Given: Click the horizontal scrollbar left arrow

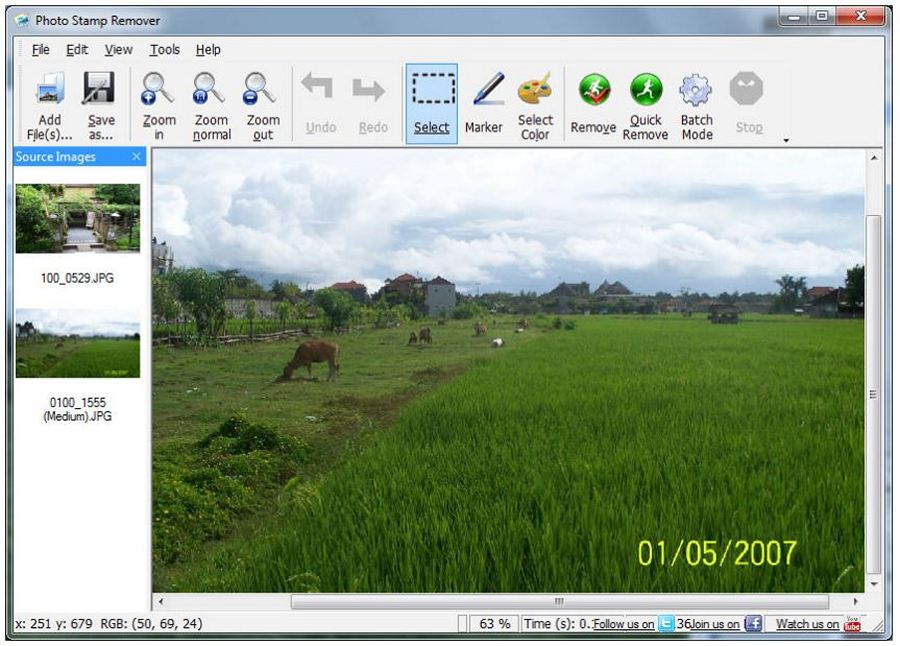Looking at the screenshot, I should pyautogui.click(x=161, y=602).
